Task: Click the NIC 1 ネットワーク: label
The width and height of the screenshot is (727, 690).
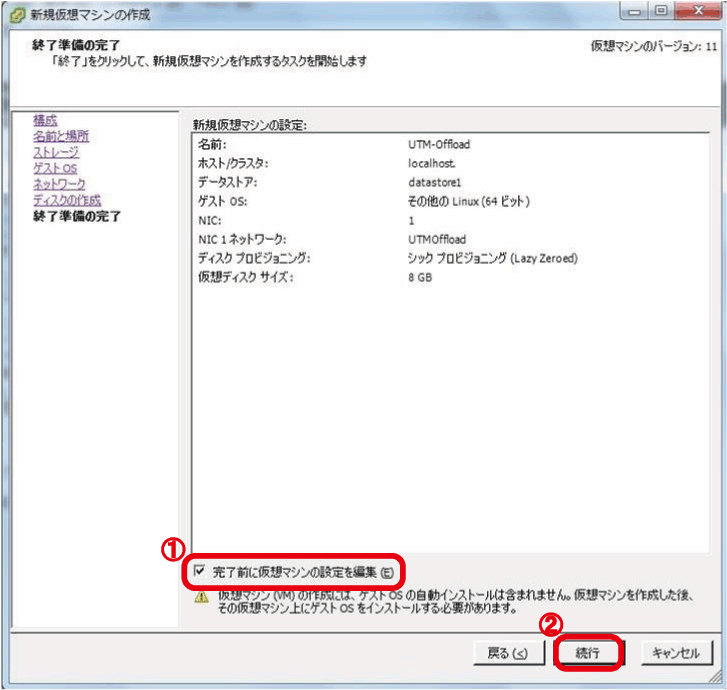Action: coord(242,239)
